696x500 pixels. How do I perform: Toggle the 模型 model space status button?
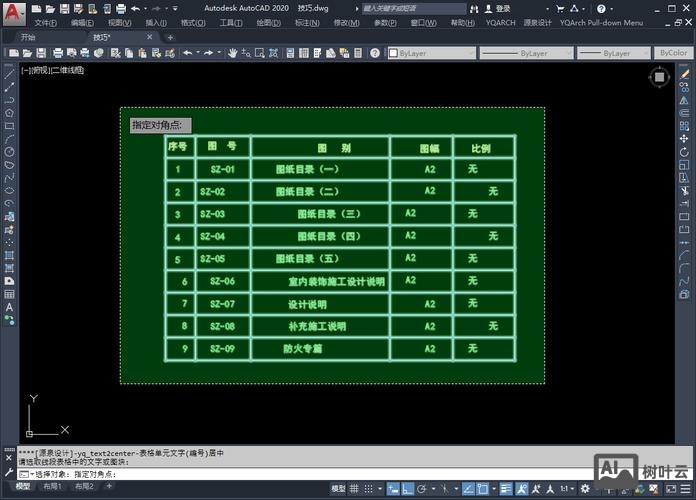340,489
